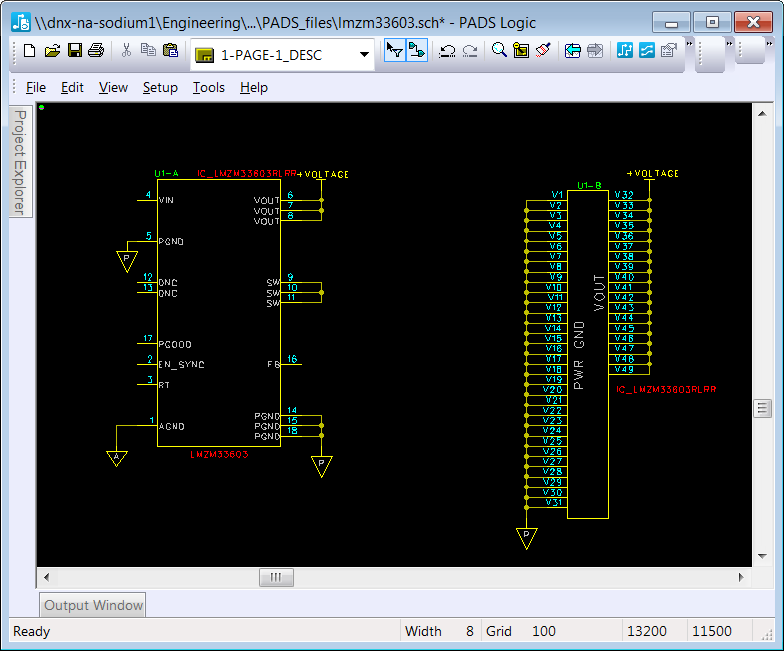This screenshot has width=784, height=651.
Task: Open Properties toolbar icon
Action: point(668,50)
